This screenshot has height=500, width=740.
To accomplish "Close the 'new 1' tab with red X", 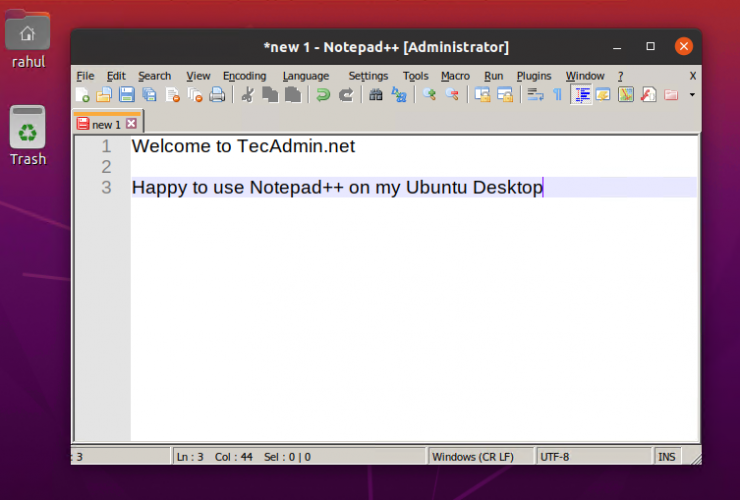I will click(x=131, y=124).
